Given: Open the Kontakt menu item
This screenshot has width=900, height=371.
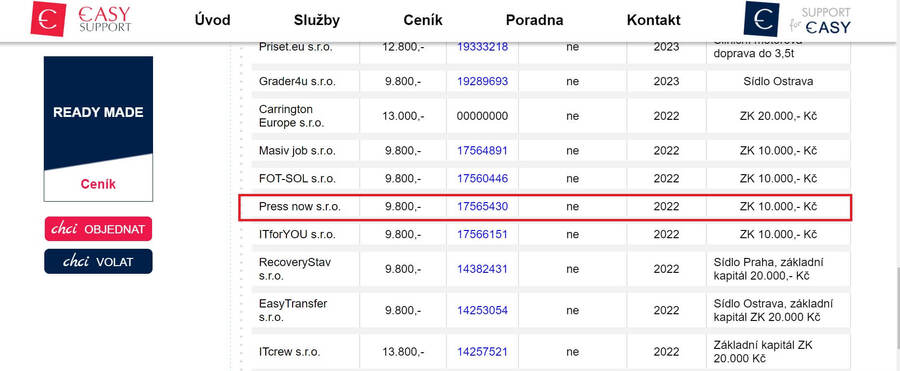Looking at the screenshot, I should (654, 20).
